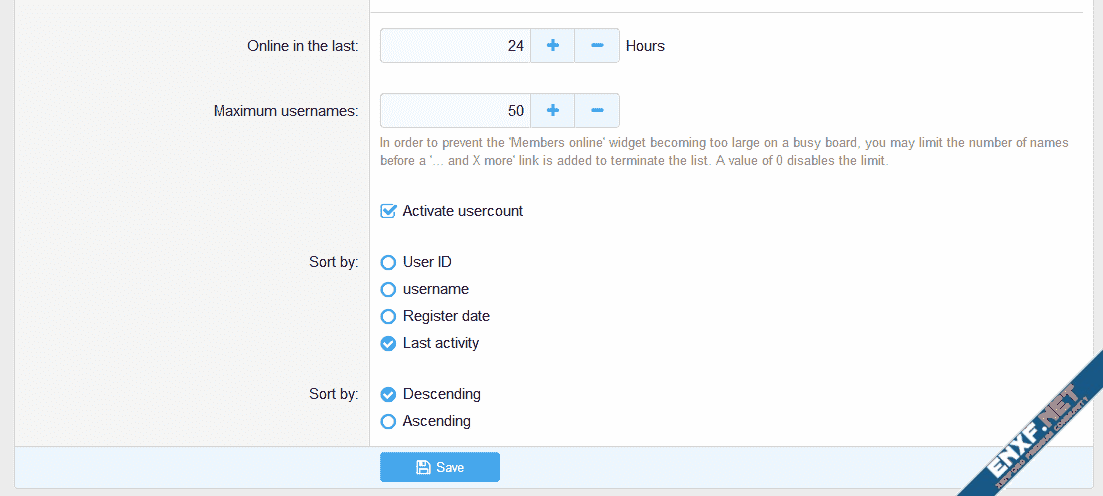Viewport: 1103px width, 496px height.
Task: Decrease the 'Online in the last' hours value
Action: click(x=597, y=45)
